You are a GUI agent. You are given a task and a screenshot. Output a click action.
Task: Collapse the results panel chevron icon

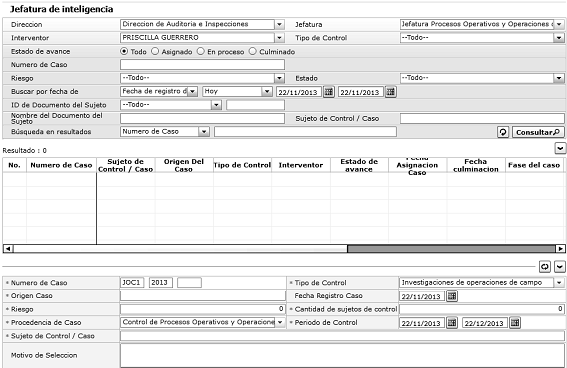(x=560, y=148)
